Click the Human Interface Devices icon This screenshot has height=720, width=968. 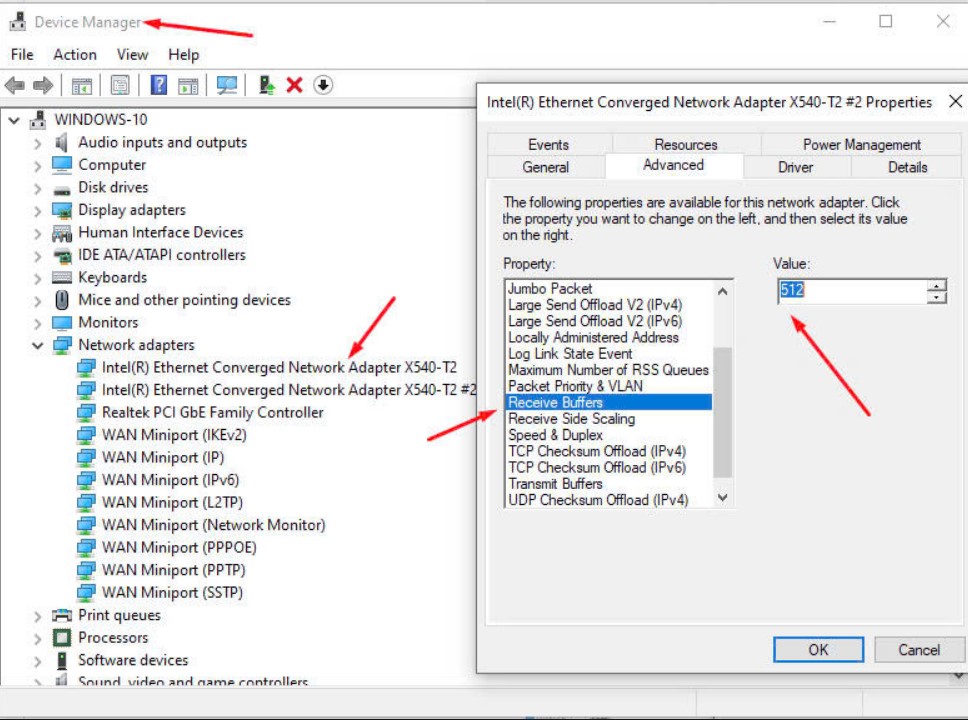(x=62, y=233)
